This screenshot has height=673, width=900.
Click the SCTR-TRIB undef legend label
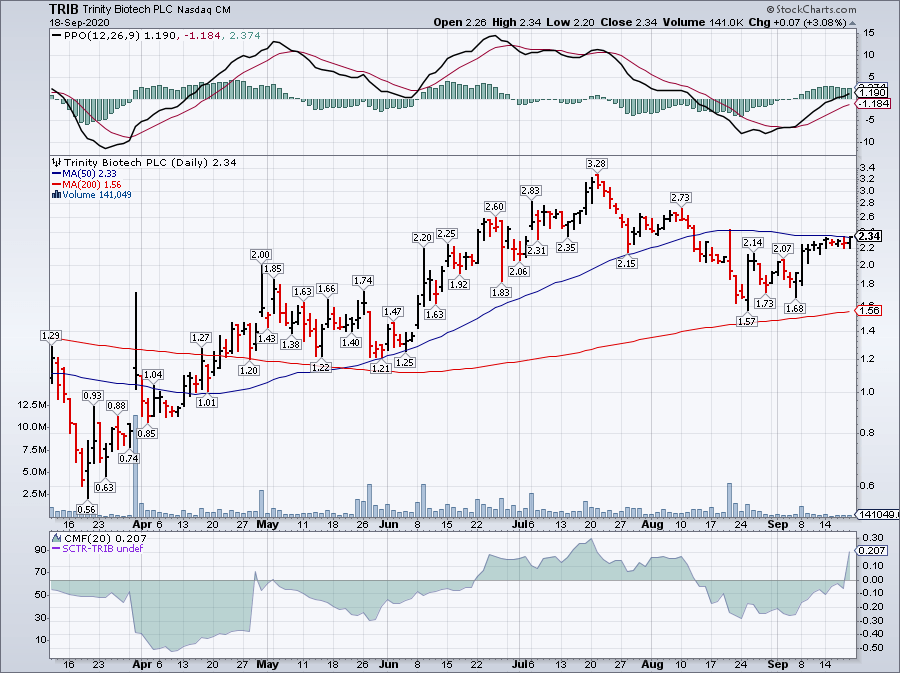(102, 548)
